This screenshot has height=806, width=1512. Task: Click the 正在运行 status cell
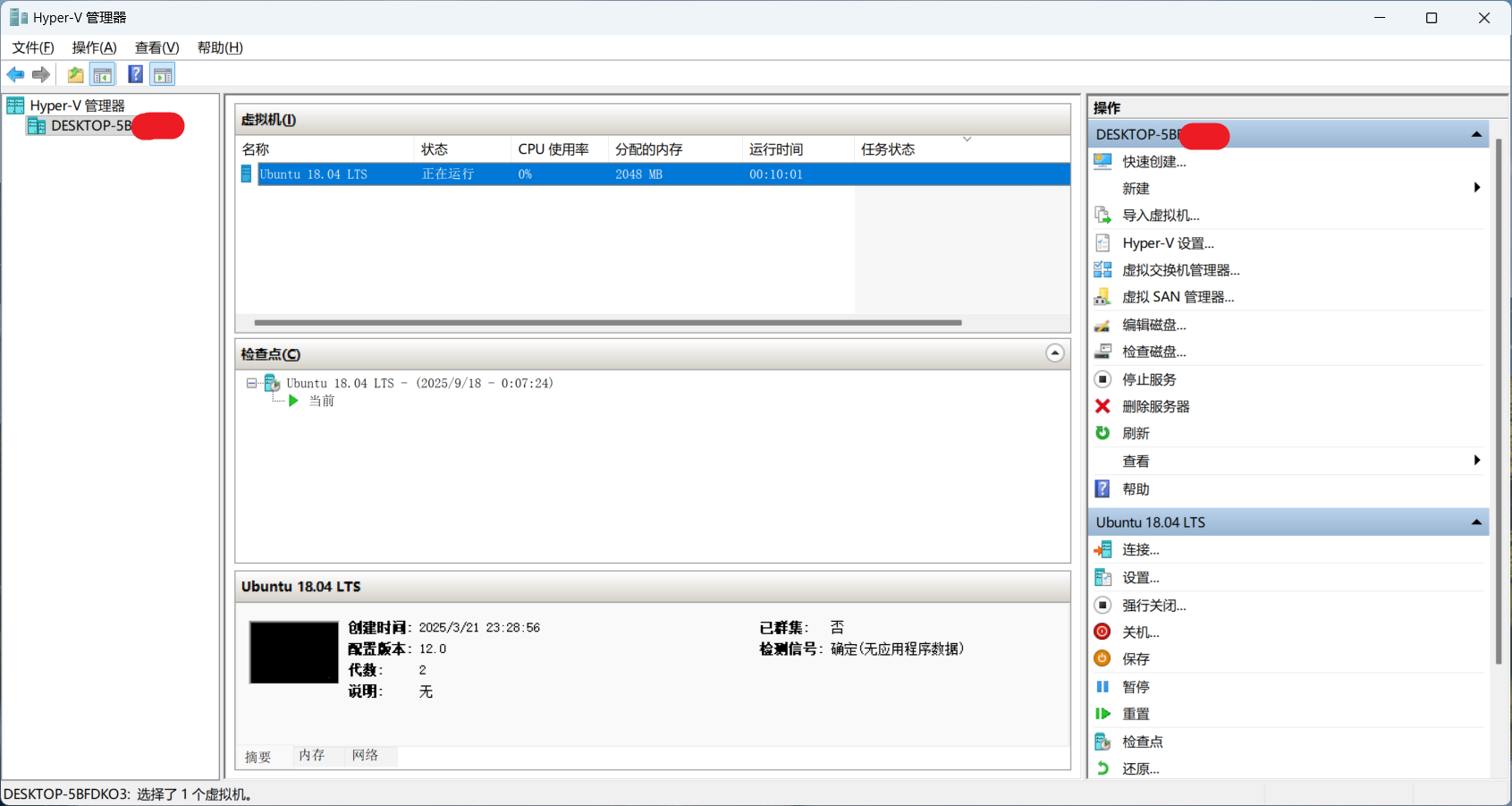pos(448,174)
